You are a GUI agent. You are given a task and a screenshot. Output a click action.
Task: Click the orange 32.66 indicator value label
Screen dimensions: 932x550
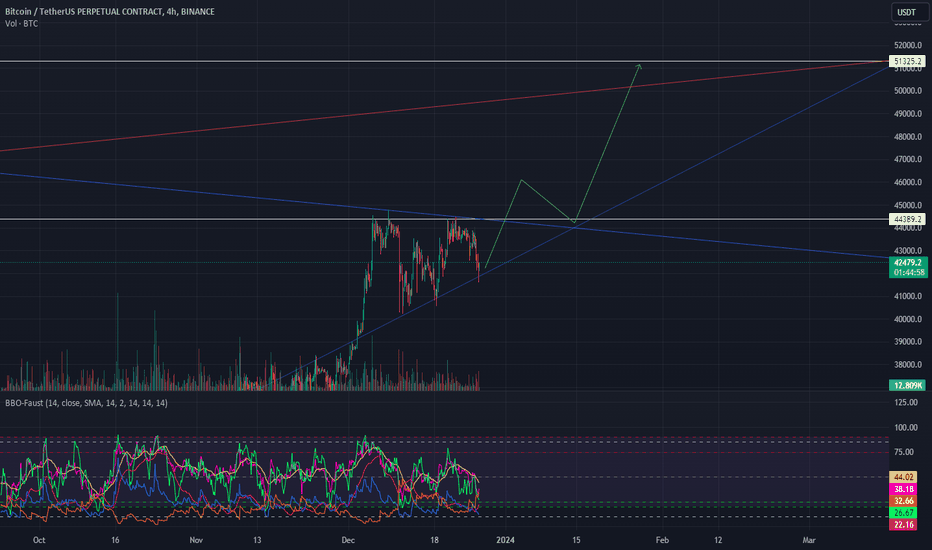(903, 501)
